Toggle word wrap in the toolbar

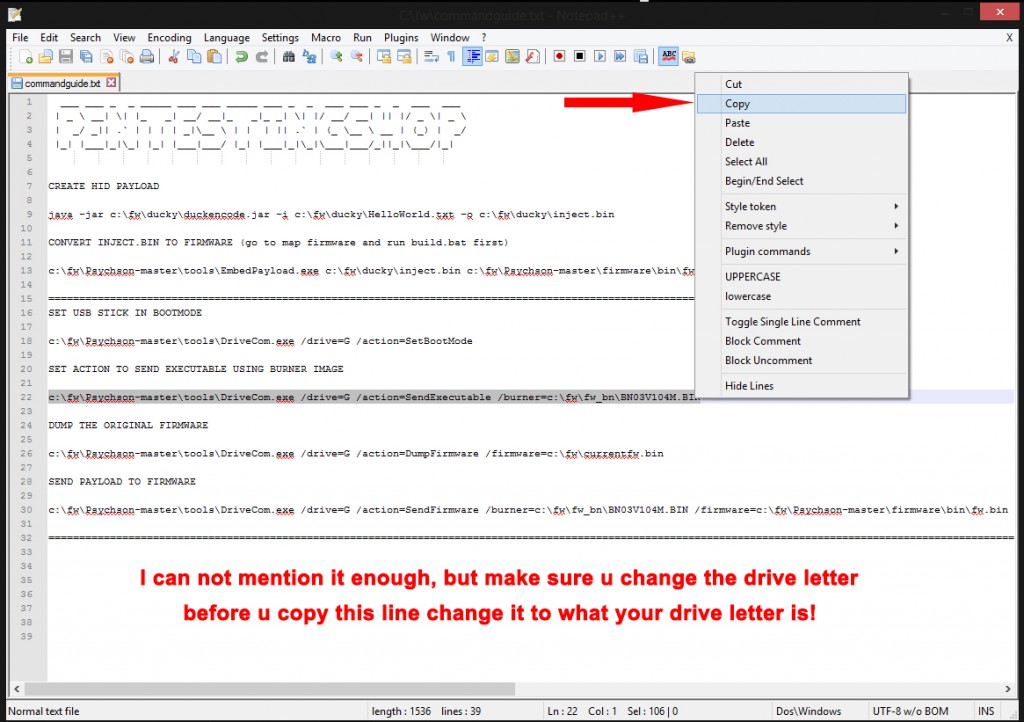[431, 57]
